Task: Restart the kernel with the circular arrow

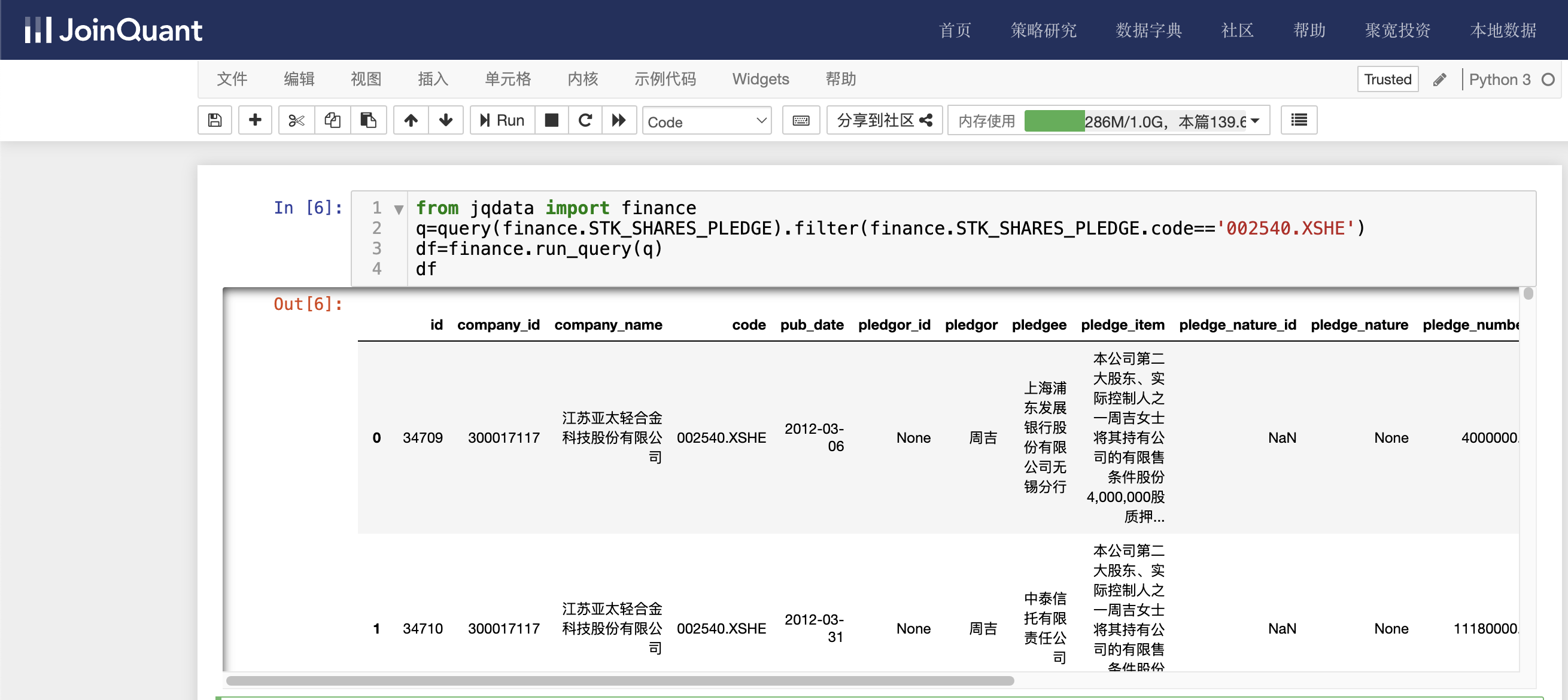Action: coord(585,120)
